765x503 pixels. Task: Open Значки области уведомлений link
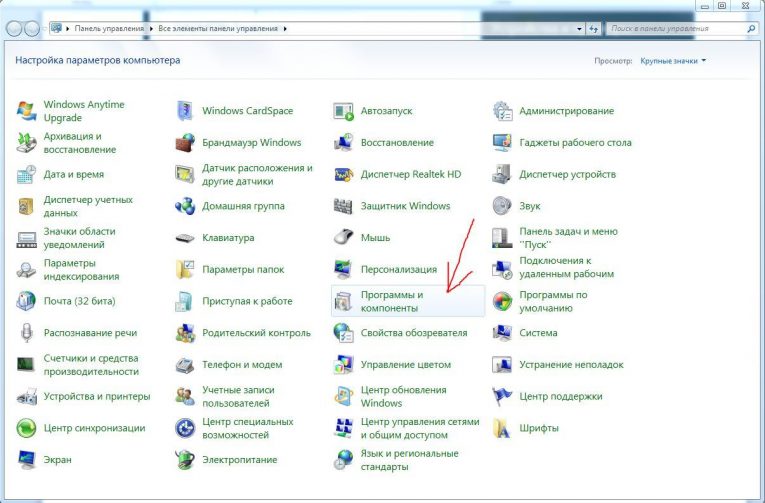click(x=79, y=238)
